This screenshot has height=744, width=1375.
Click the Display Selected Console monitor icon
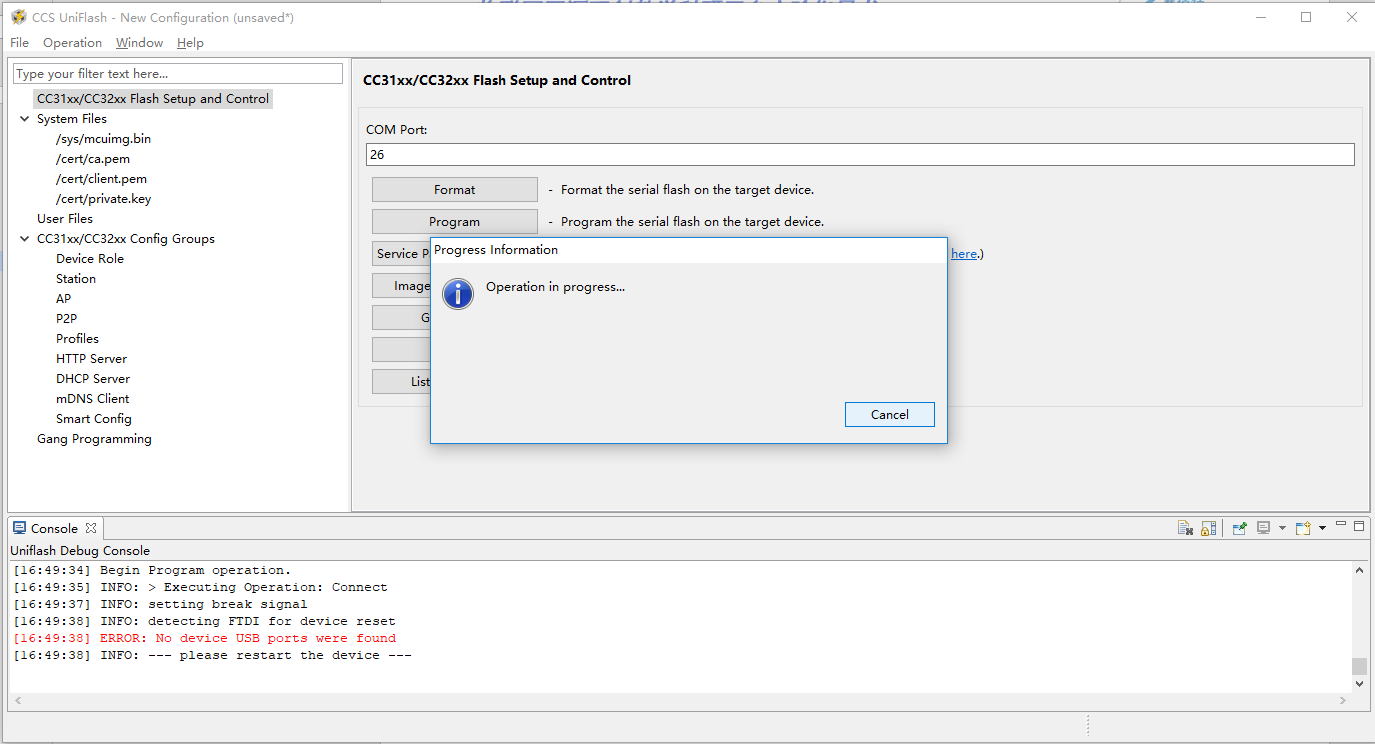1264,528
